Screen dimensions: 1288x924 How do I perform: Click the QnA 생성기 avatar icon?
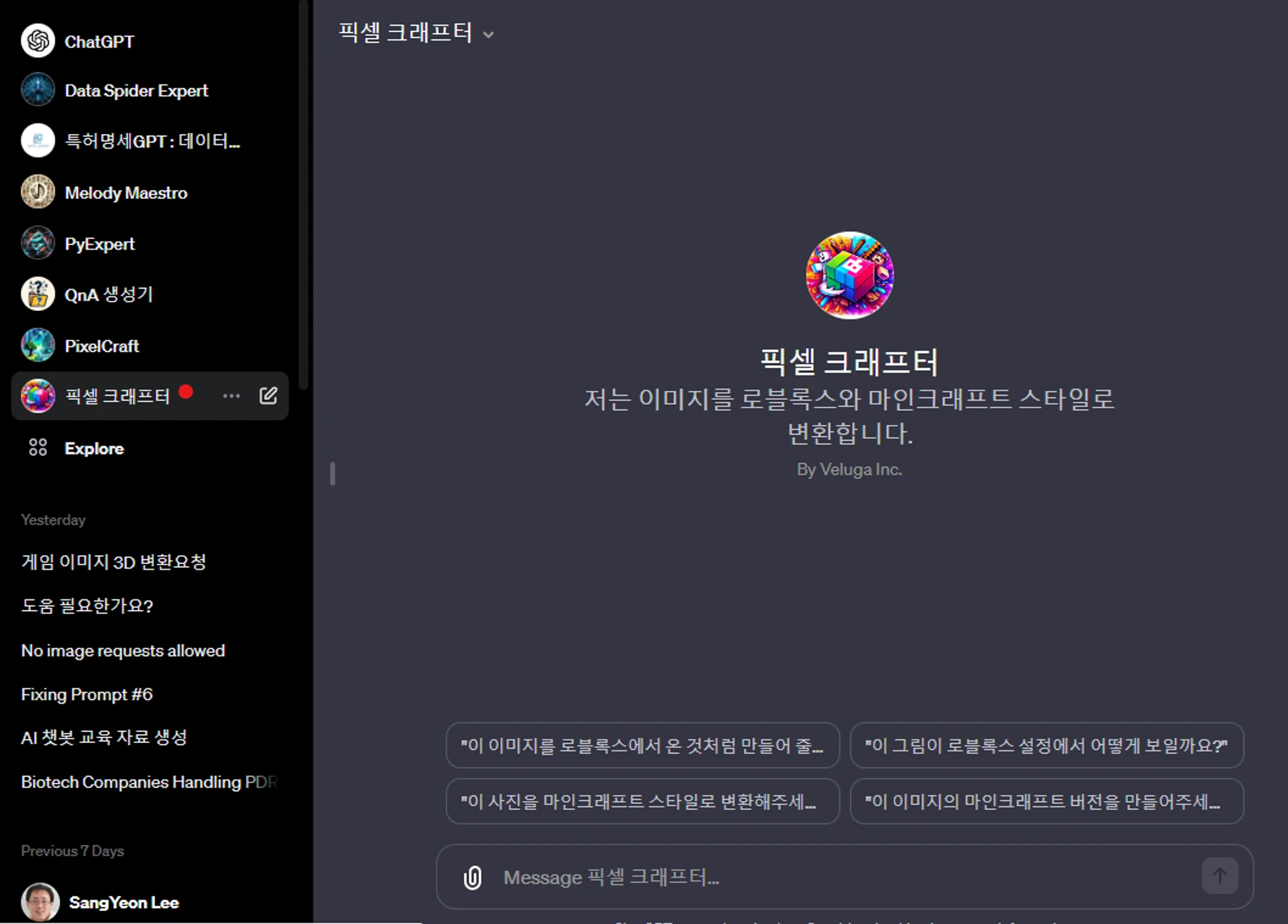(x=38, y=294)
